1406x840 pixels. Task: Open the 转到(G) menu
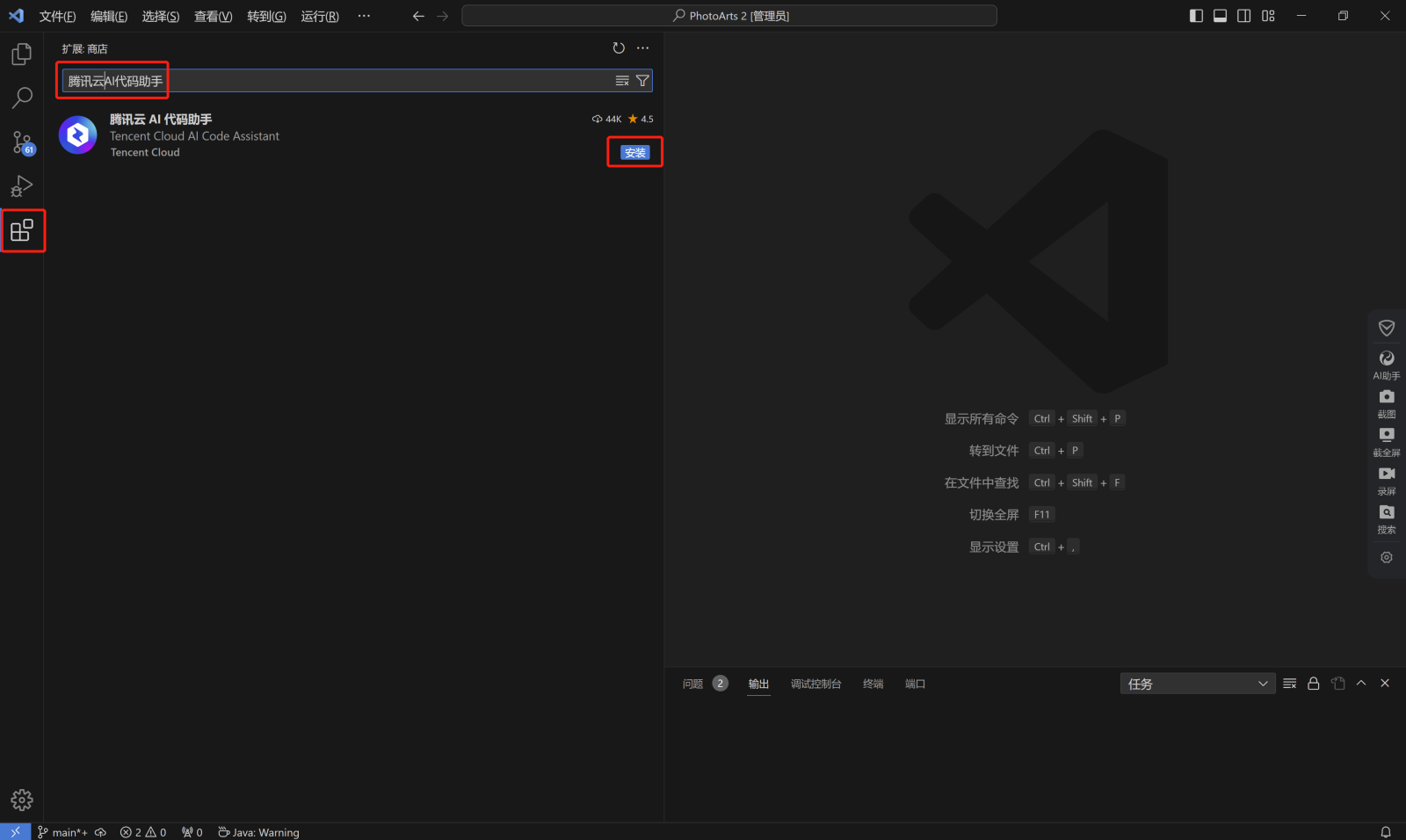point(266,17)
